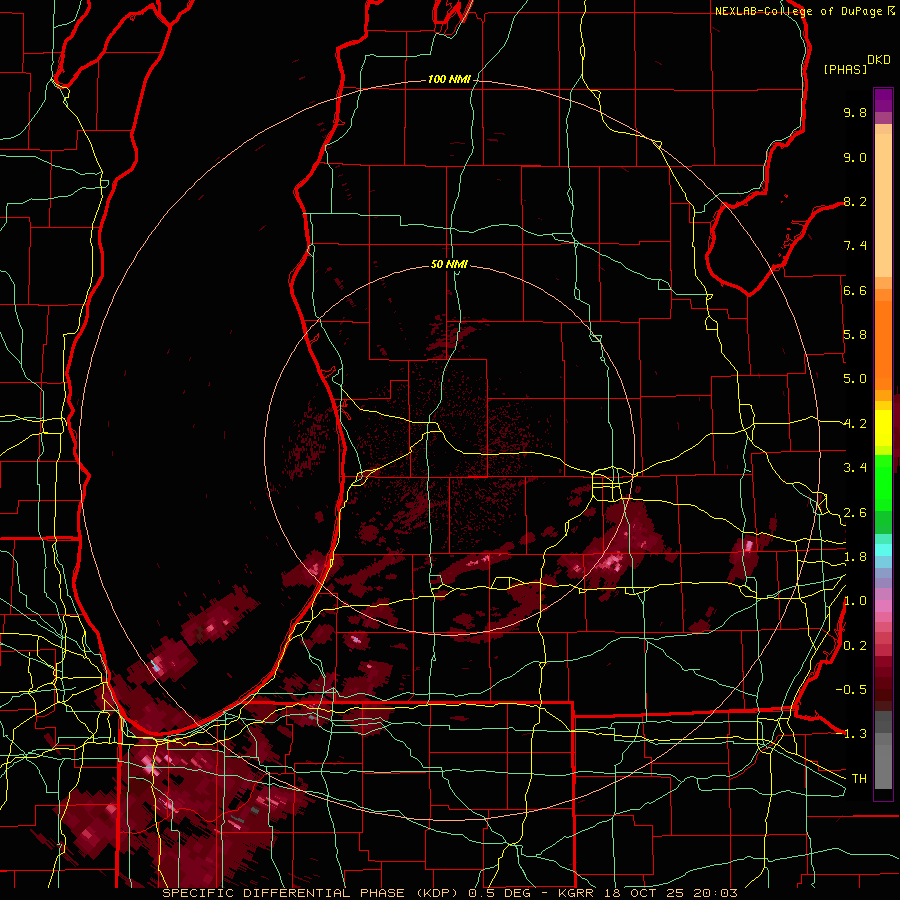
Task: Click the DKD label above the color scale
Action: point(879,60)
